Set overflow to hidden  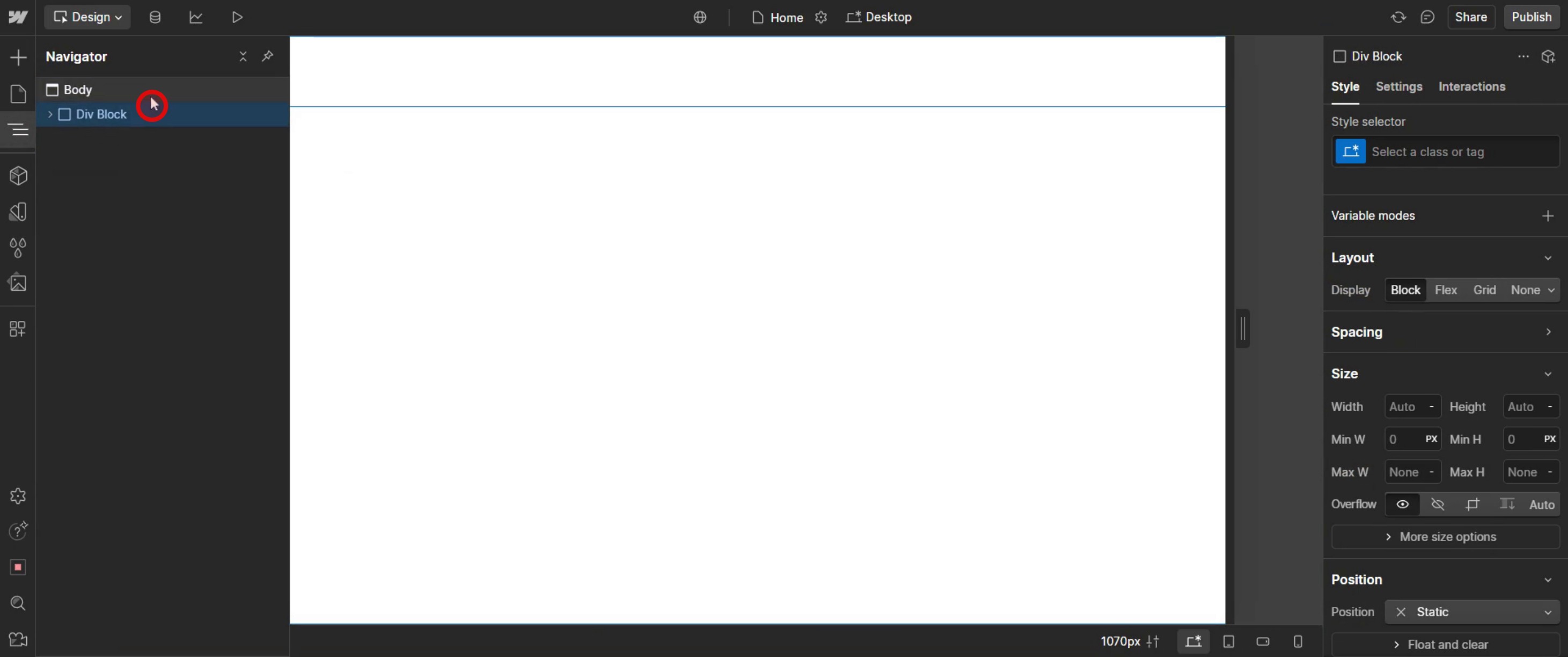[1437, 504]
